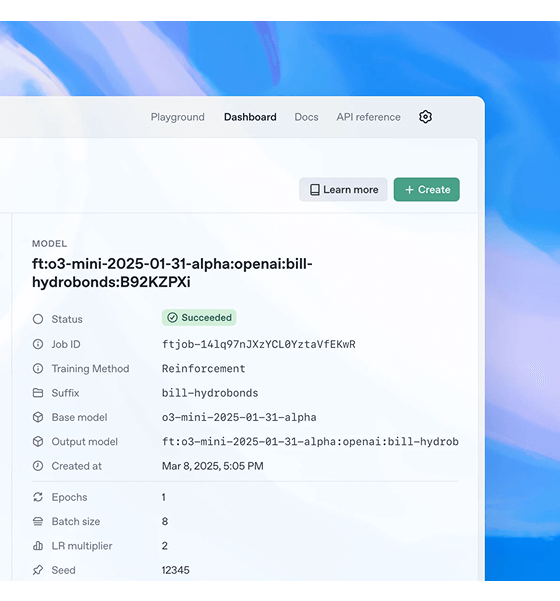Image resolution: width=560 pixels, height=601 pixels.
Task: Click the Base model label
Action: click(x=79, y=417)
